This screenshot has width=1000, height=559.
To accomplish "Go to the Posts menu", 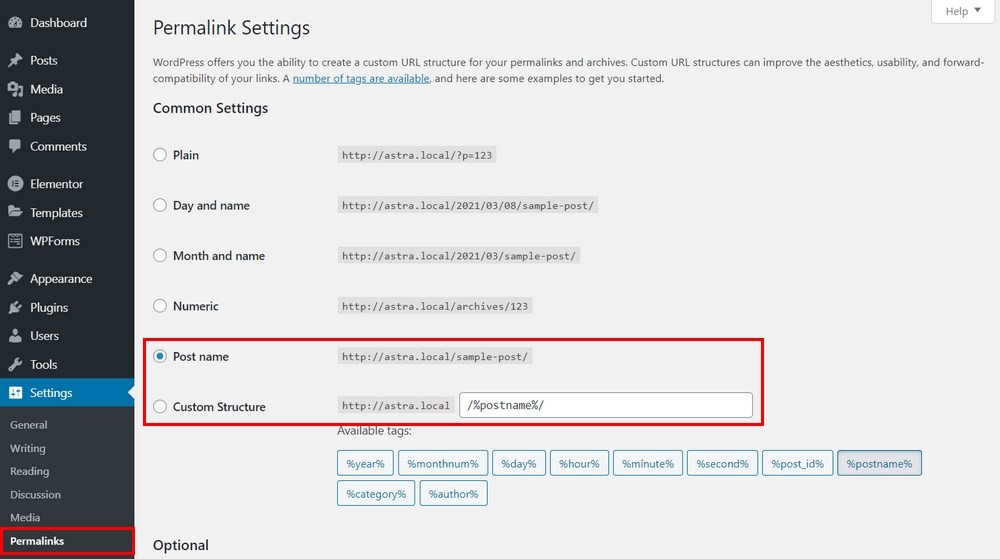I will (43, 60).
